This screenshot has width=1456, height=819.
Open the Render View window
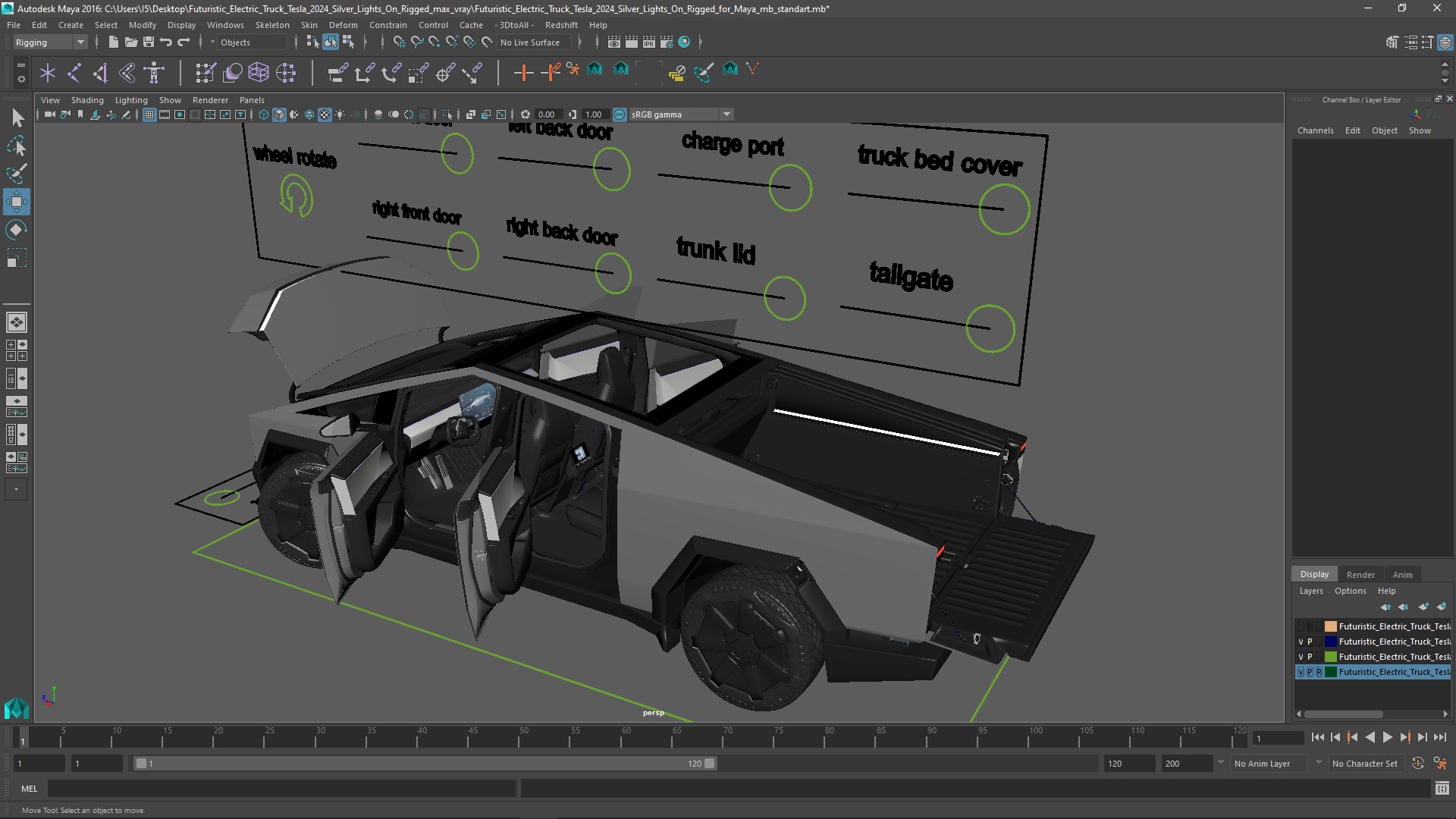click(614, 42)
